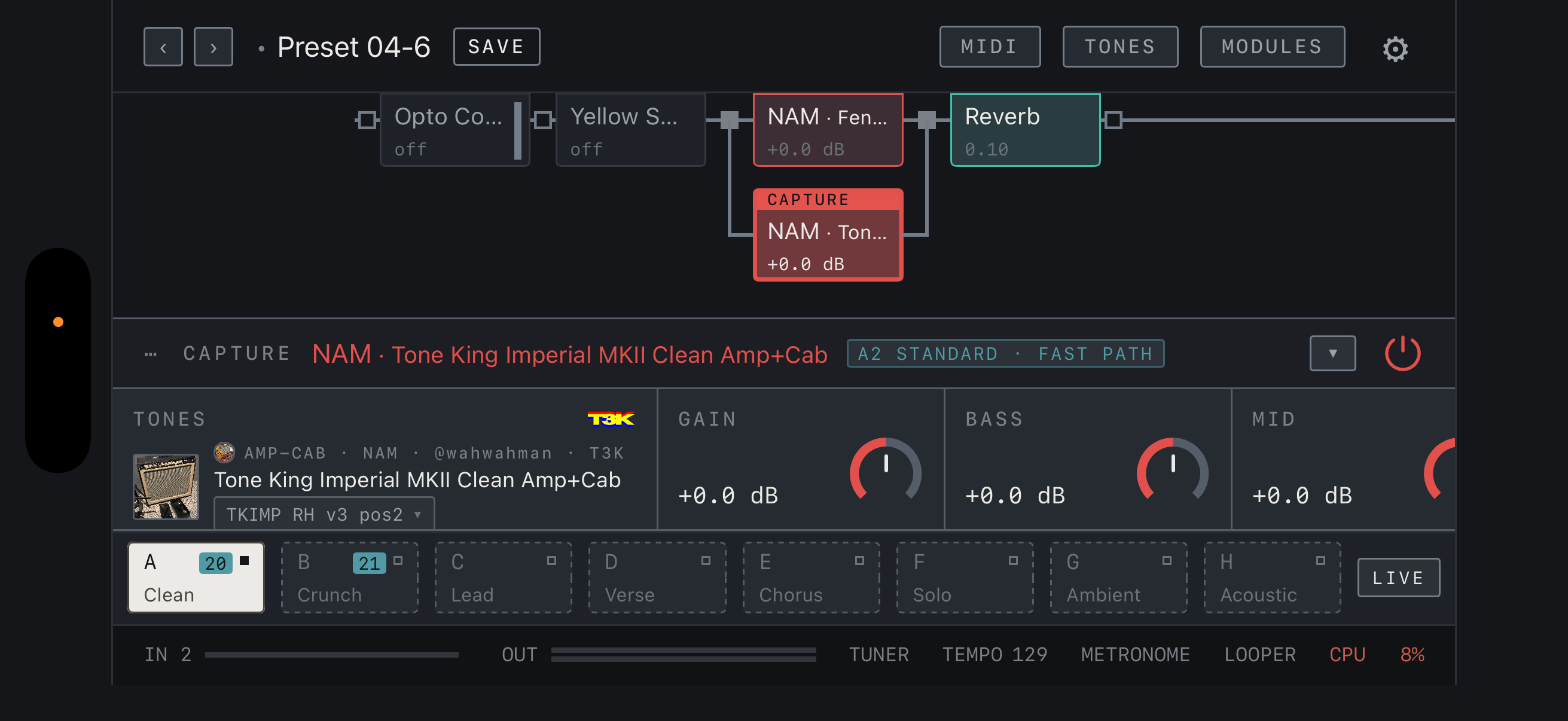Toggle the scene E Chorus indicator square

point(859,560)
